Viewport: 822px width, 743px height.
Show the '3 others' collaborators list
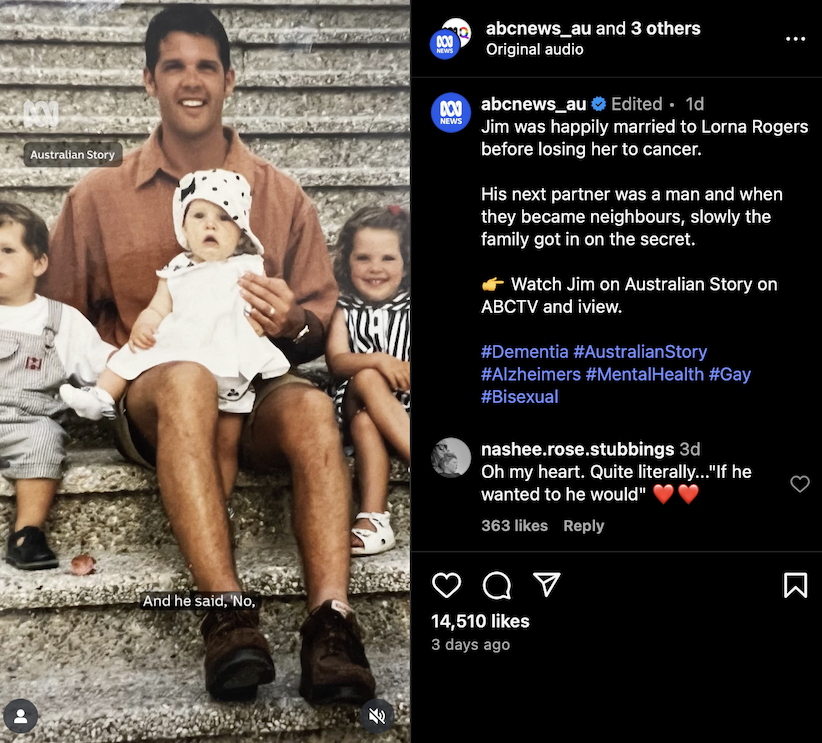pyautogui.click(x=666, y=28)
